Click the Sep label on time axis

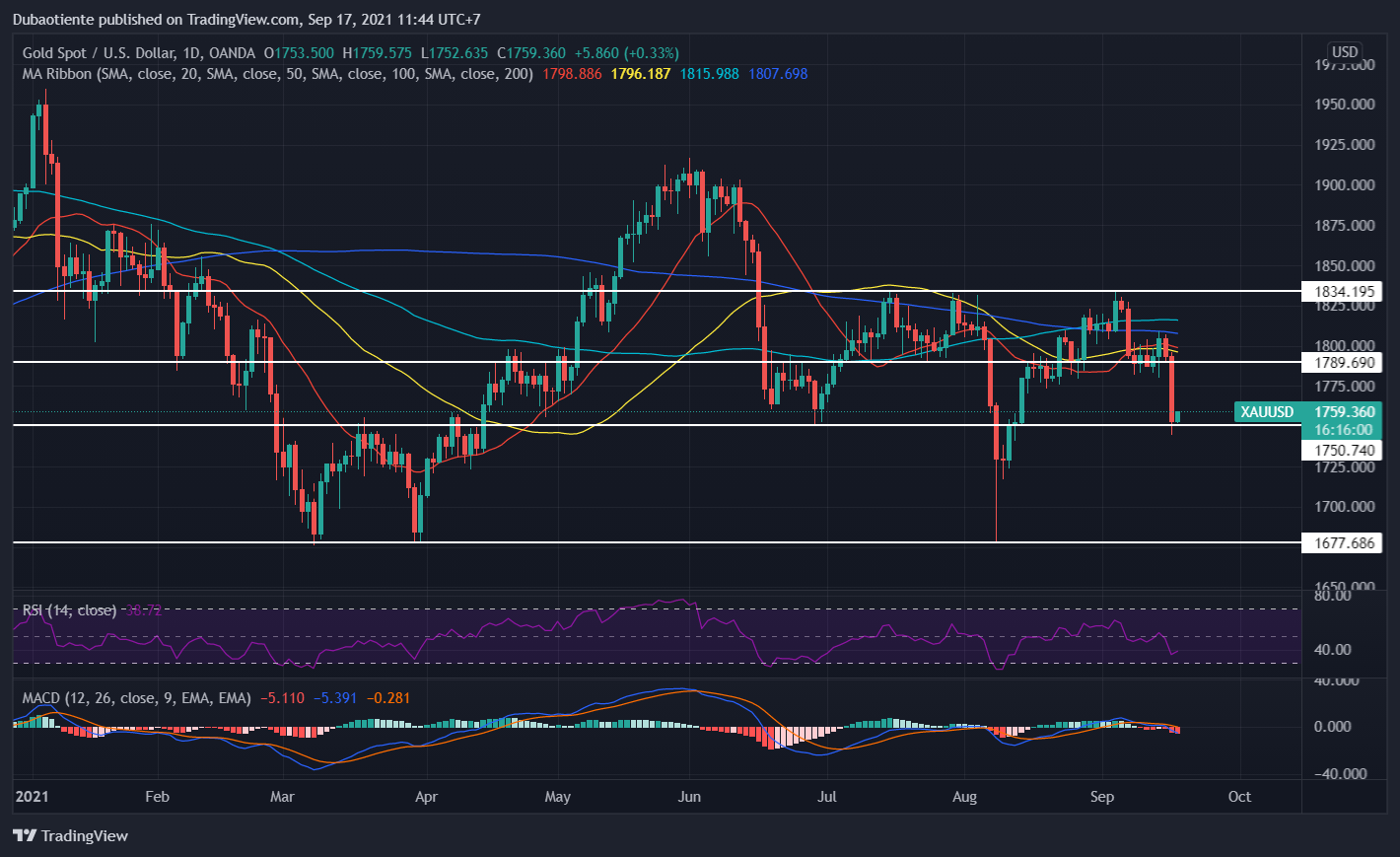[x=1102, y=797]
